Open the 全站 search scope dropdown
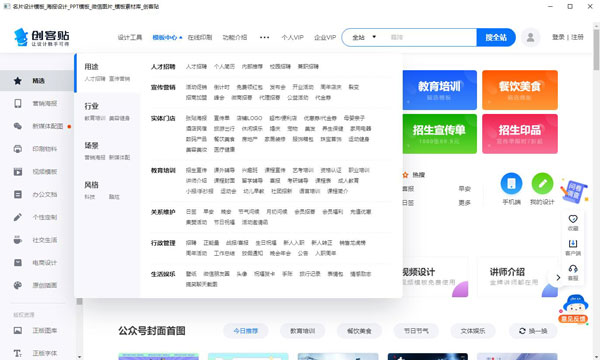 [x=364, y=37]
